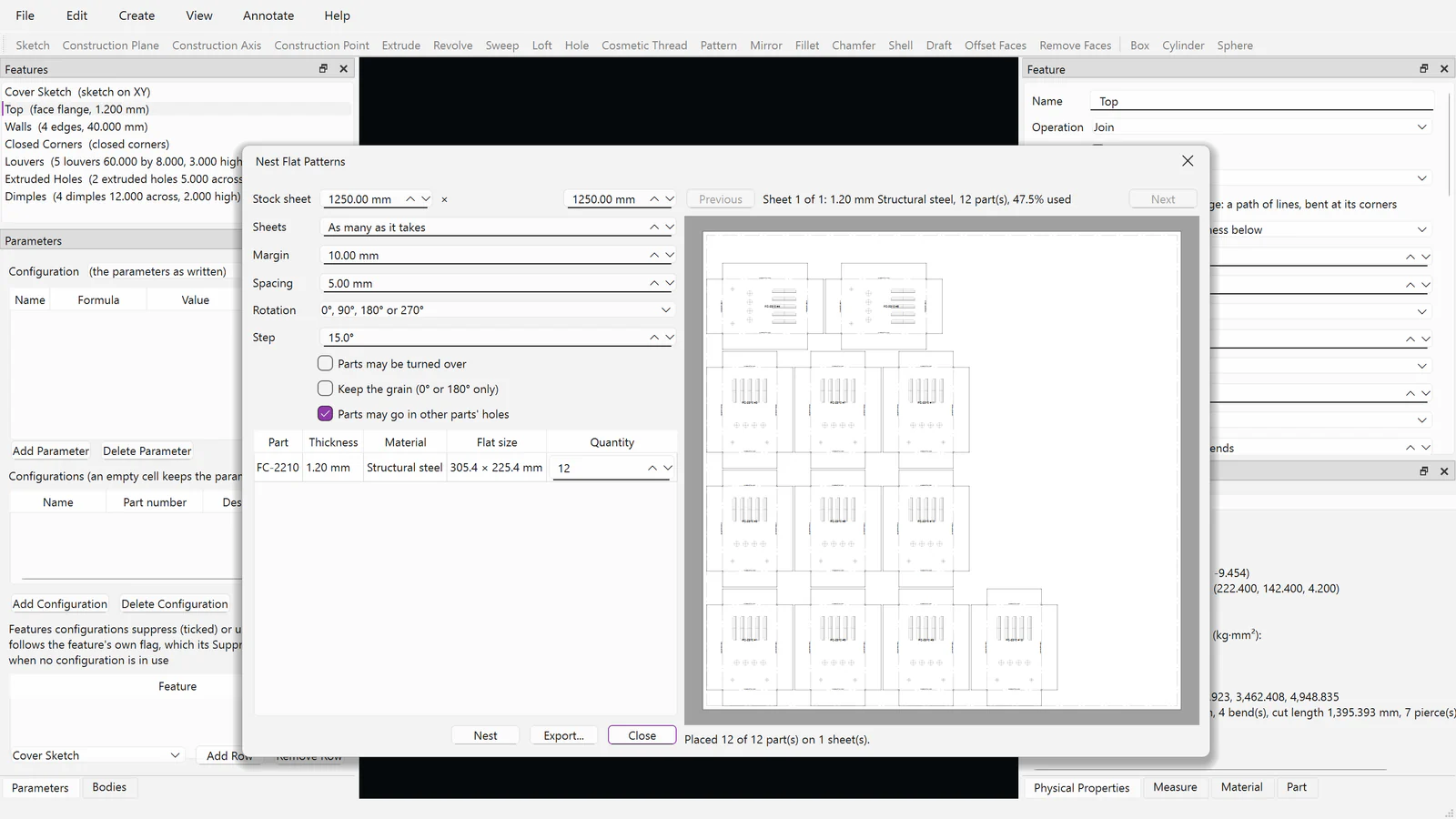Increase the Spacing value
The image size is (1456, 819).
(x=654, y=283)
